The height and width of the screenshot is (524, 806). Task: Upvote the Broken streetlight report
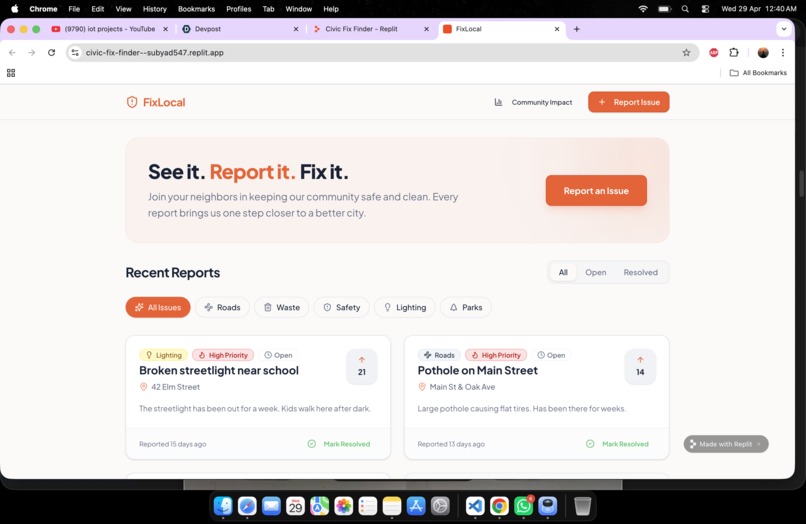(x=362, y=366)
